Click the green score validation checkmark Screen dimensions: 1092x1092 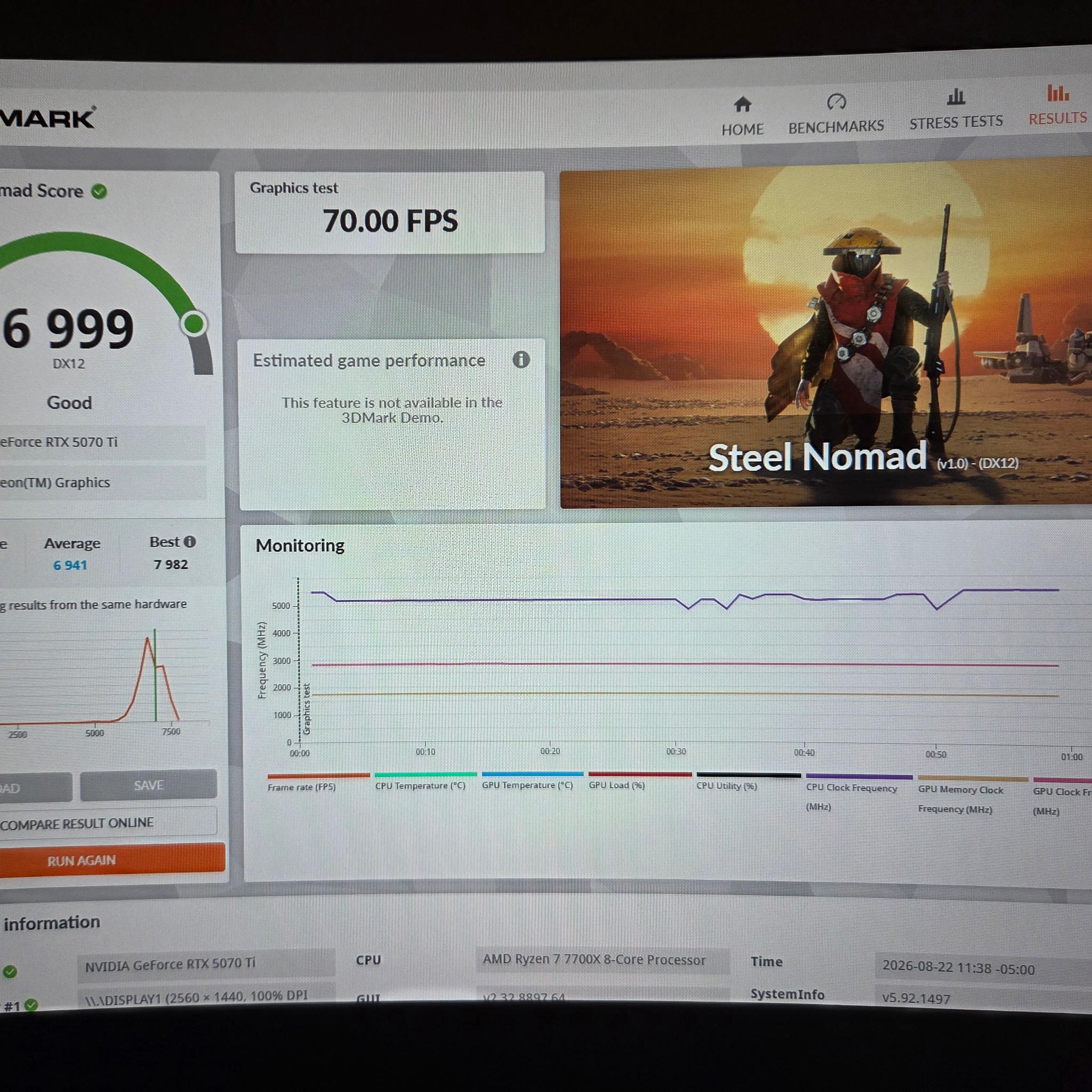[x=99, y=191]
